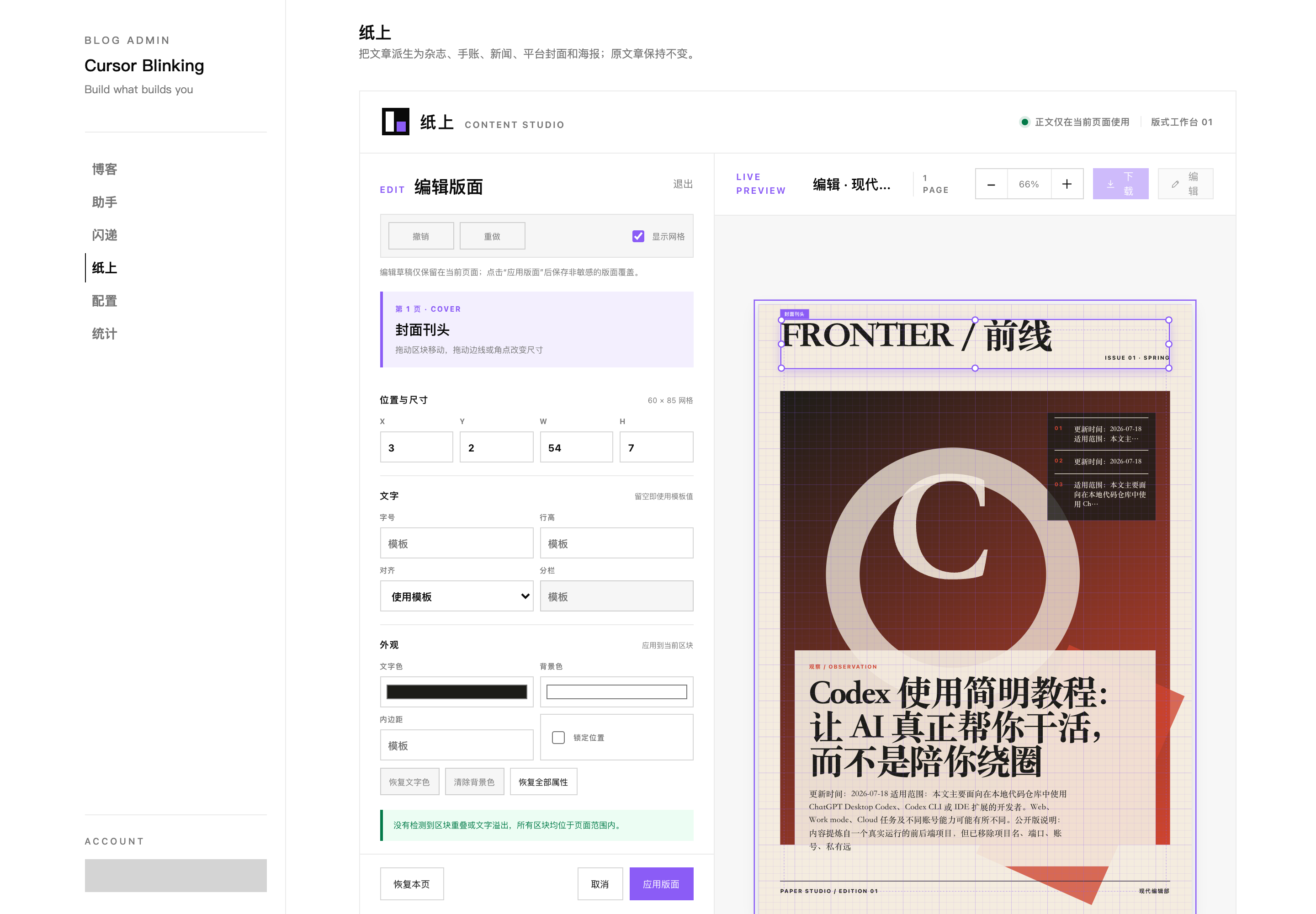Click the green overlap-check status message

[536, 825]
